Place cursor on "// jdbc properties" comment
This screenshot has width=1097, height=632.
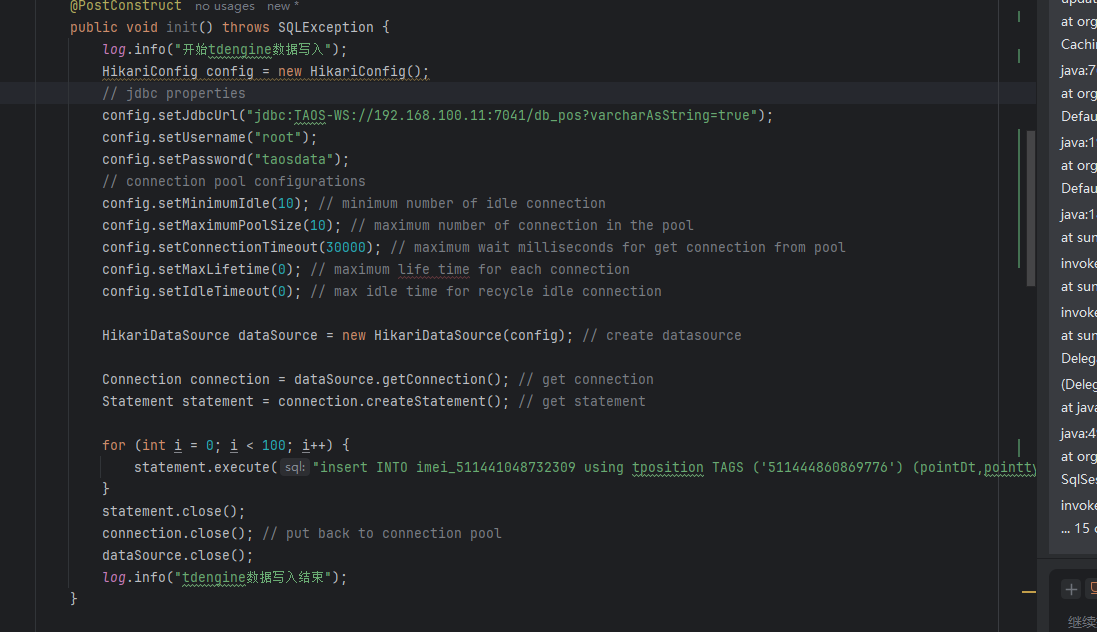[173, 93]
